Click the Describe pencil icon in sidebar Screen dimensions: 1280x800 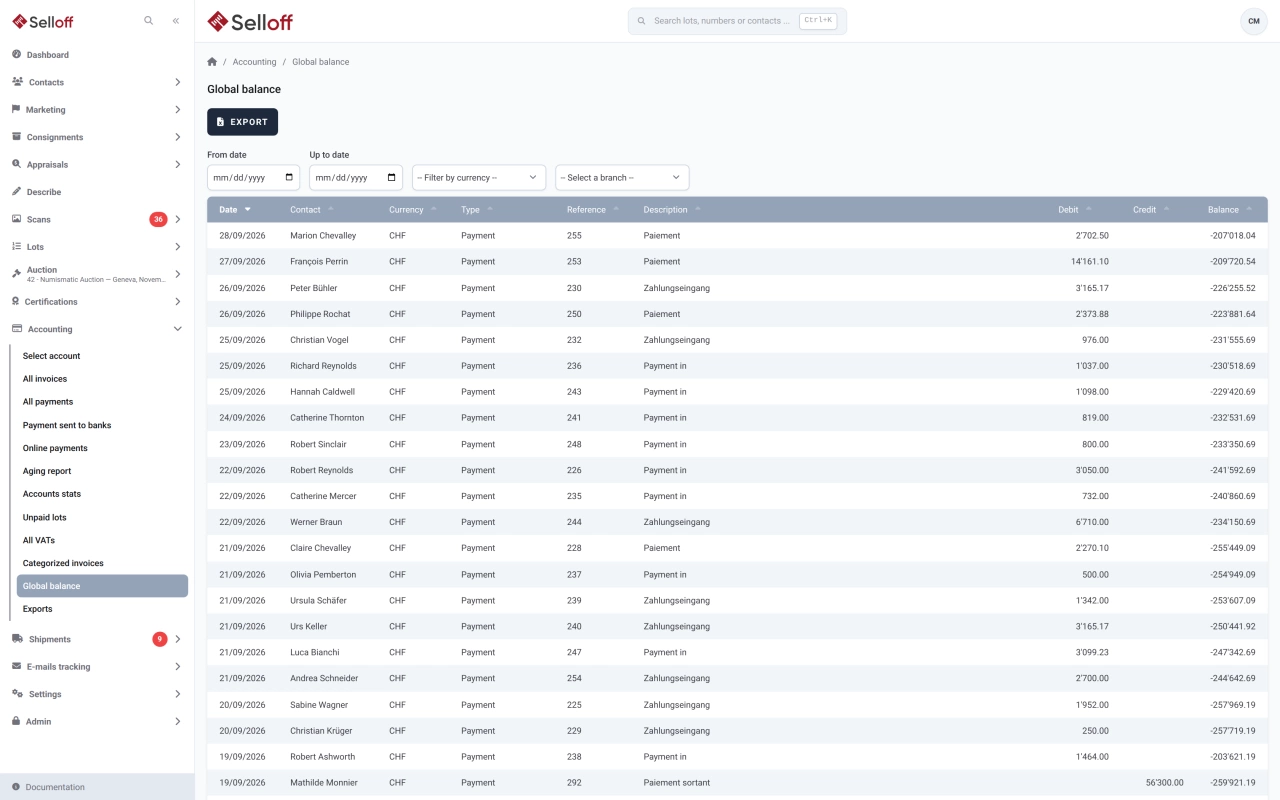pos(17,191)
